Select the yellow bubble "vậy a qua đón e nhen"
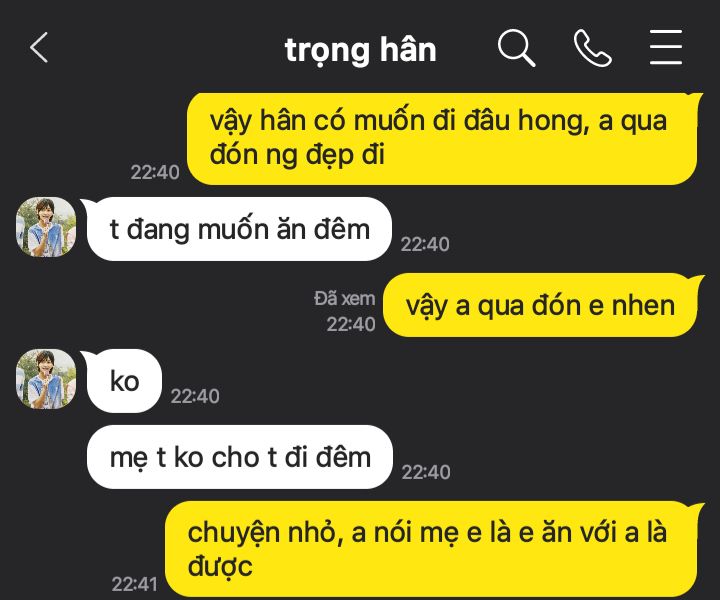Screen dimensions: 720x600 (541, 305)
